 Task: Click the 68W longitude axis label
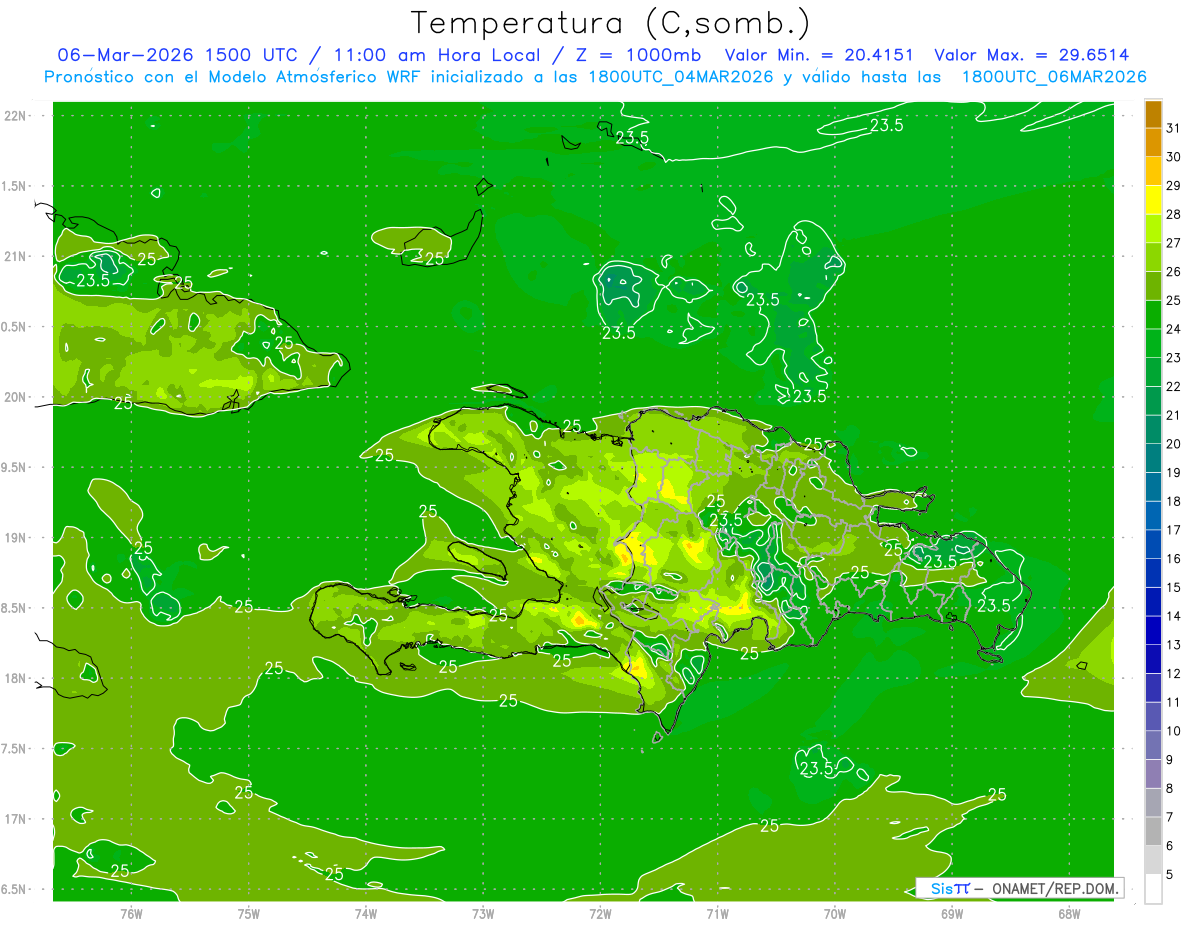point(1069,913)
